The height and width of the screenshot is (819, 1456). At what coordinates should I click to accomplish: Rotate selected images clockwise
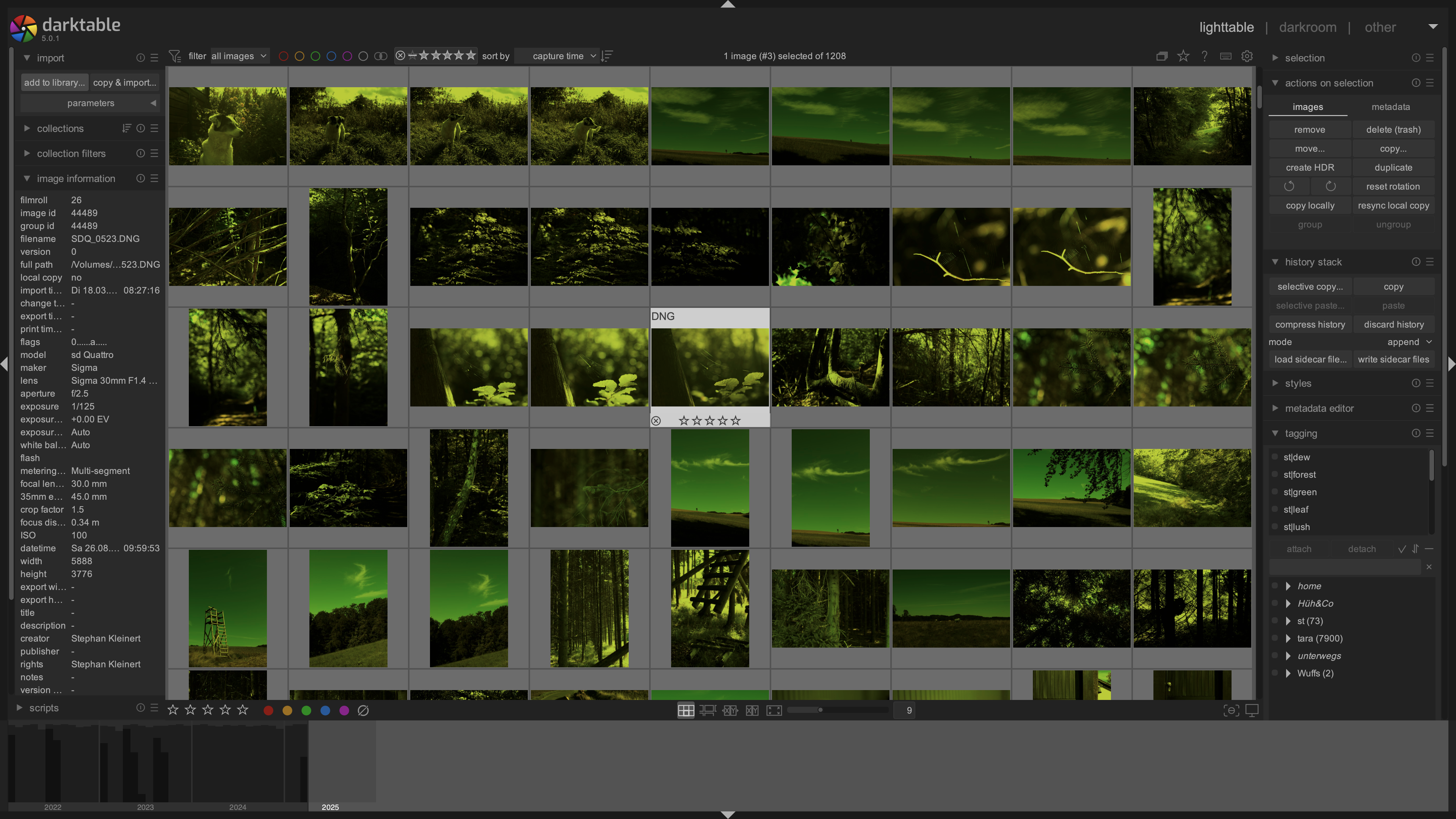click(x=1330, y=187)
